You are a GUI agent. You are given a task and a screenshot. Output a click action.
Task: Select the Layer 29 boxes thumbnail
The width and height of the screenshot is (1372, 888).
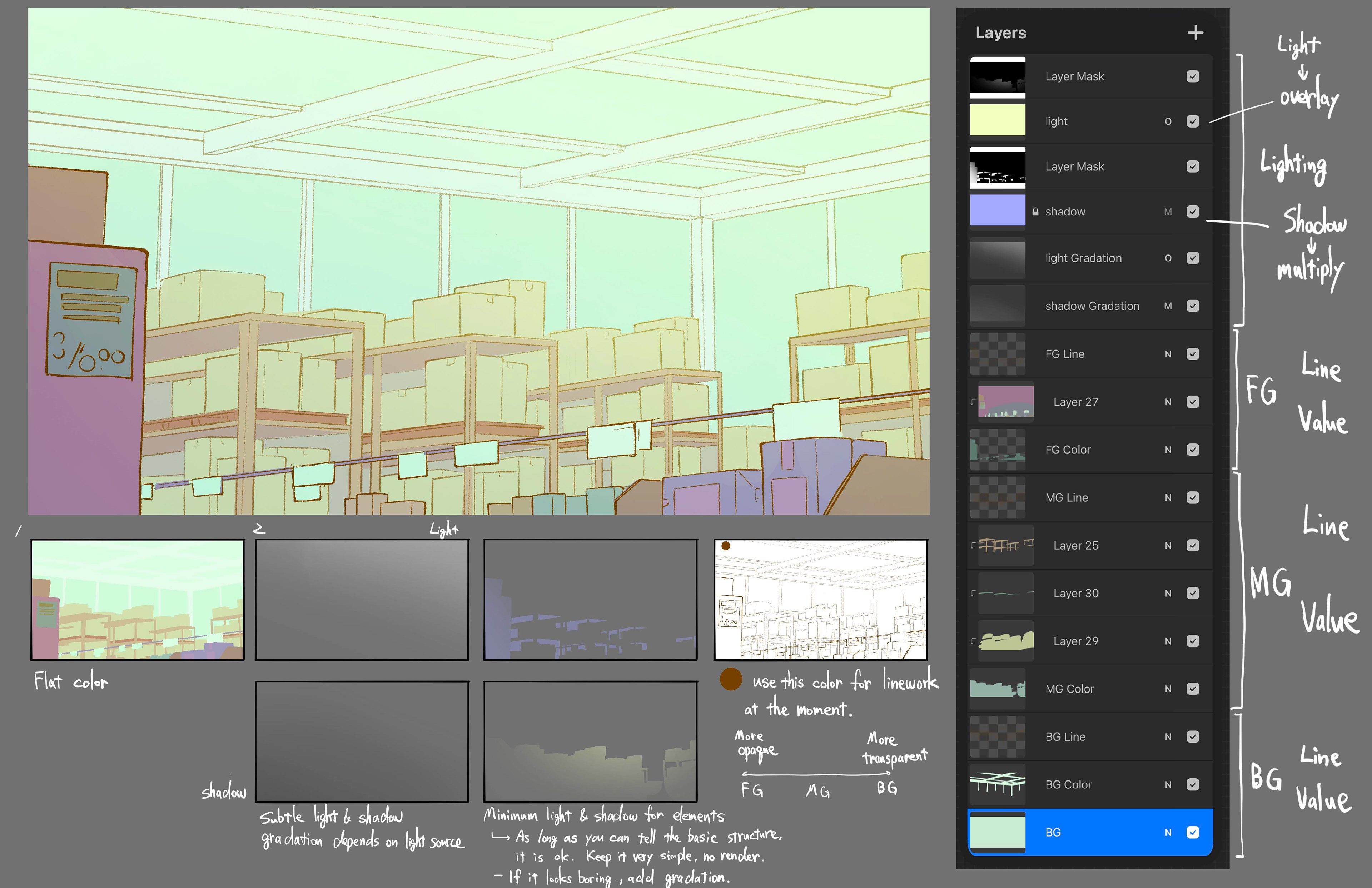pyautogui.click(x=1006, y=641)
